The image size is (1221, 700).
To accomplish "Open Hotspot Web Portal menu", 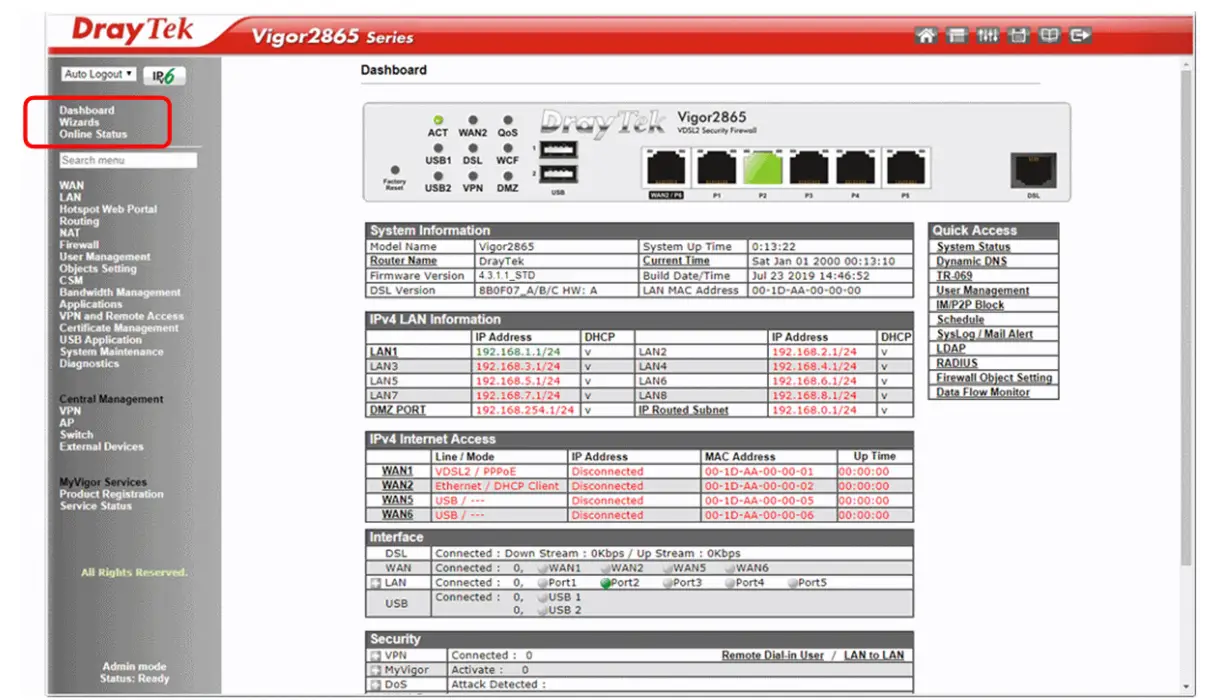I will point(108,209).
